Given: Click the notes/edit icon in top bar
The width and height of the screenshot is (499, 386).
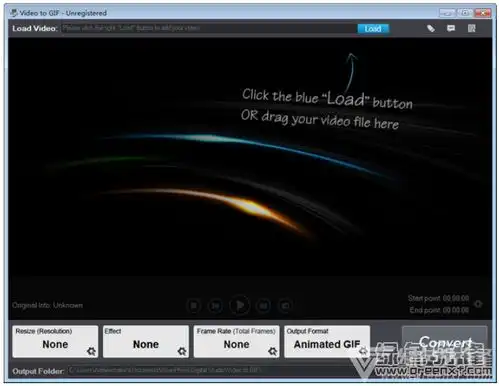Looking at the screenshot, I should 471,28.
